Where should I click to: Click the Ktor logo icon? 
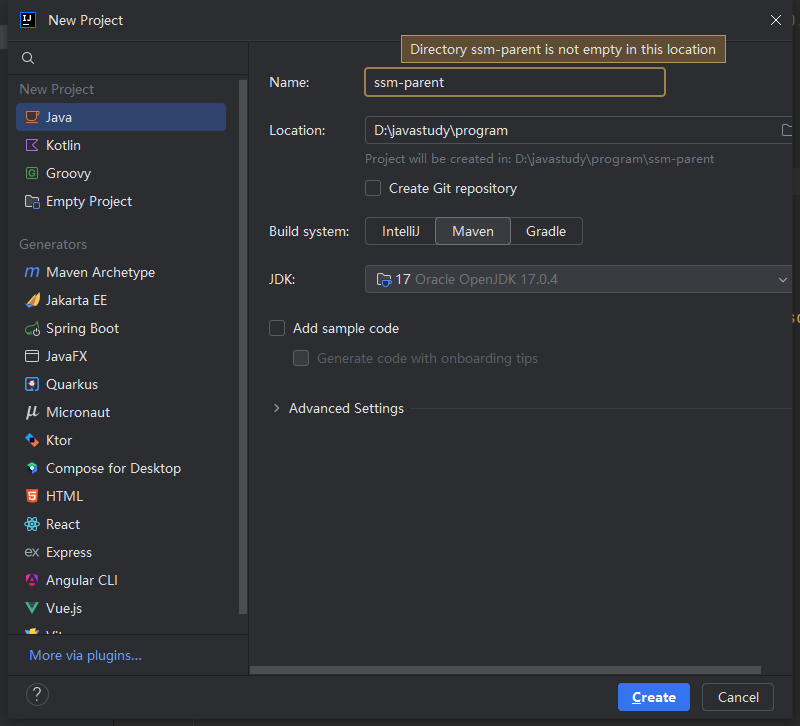coord(32,440)
